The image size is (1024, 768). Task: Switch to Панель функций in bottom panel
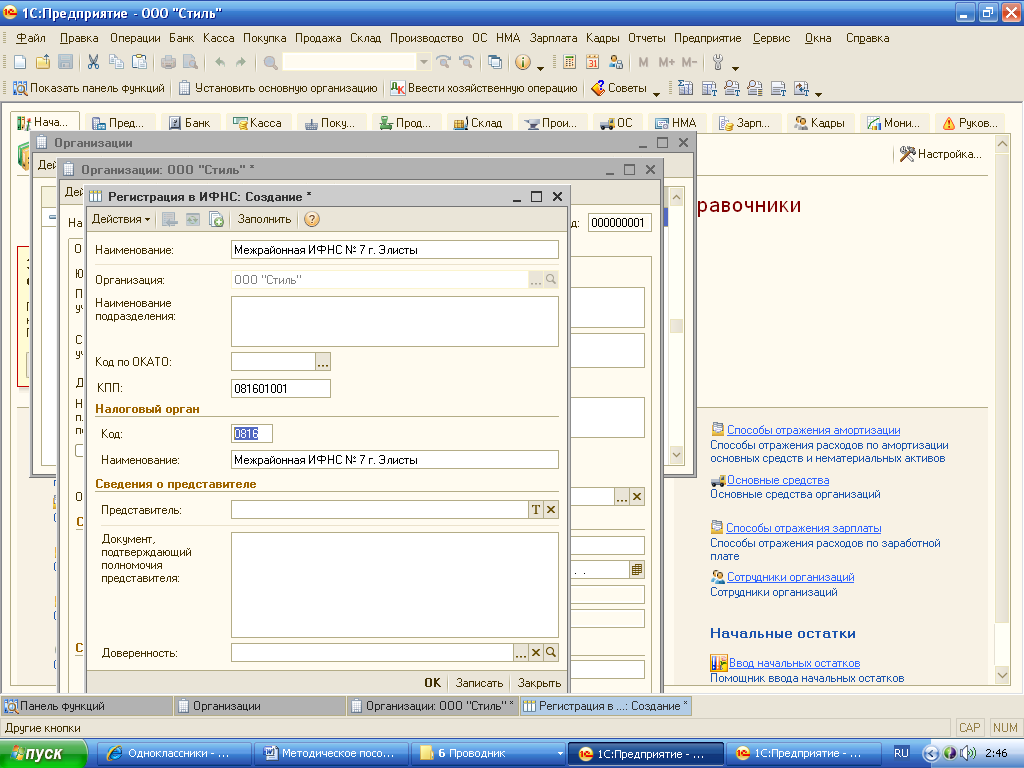87,706
